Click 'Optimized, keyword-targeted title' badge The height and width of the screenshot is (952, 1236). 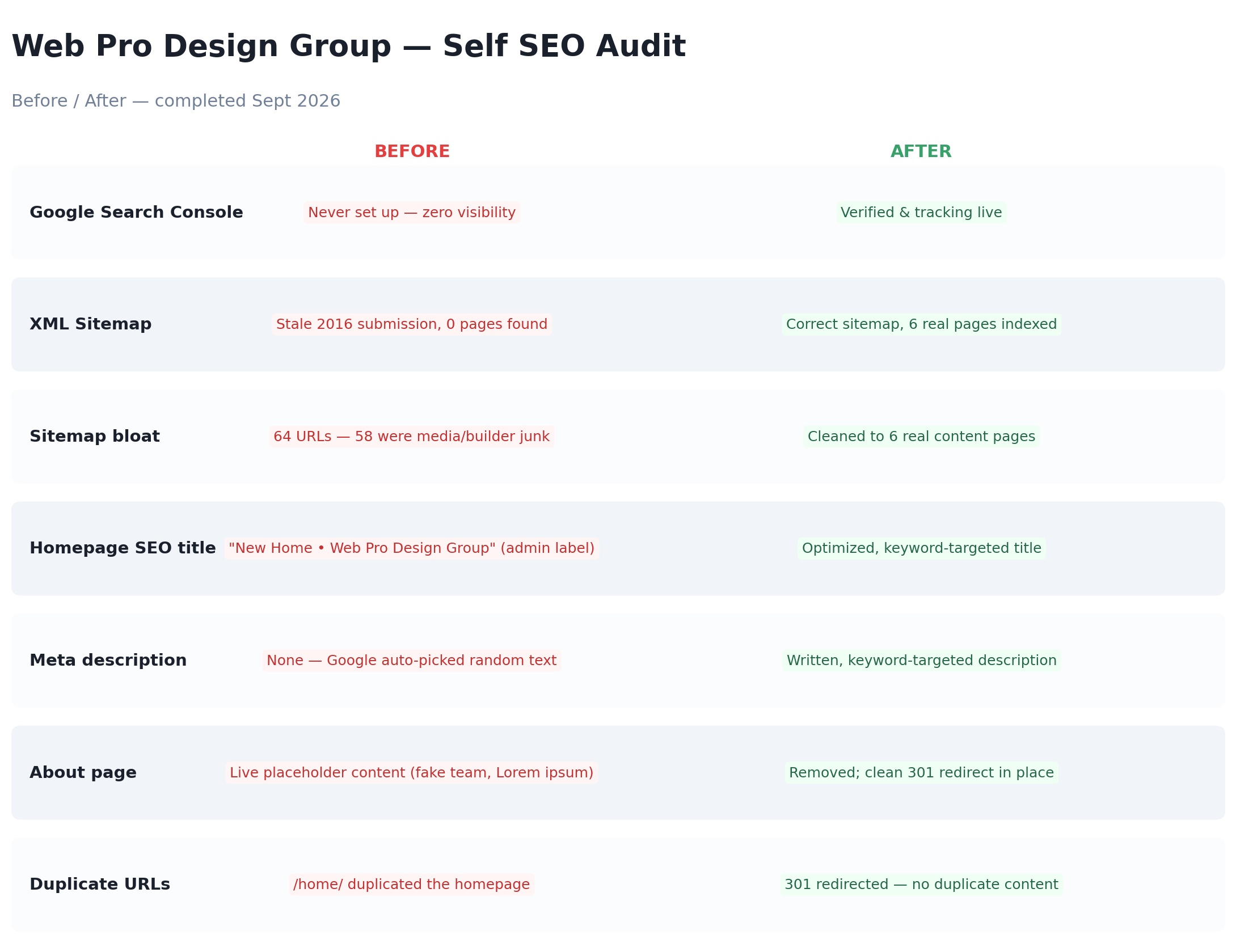921,548
